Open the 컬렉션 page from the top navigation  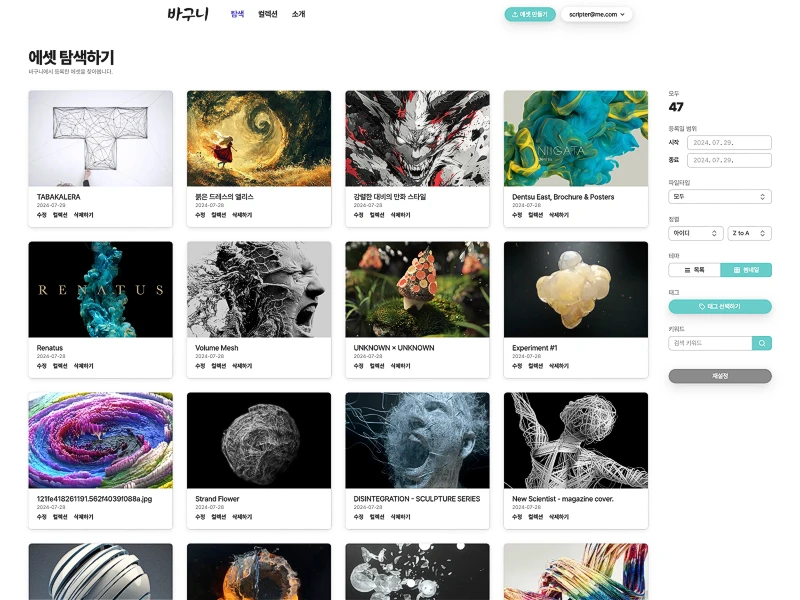pos(268,14)
